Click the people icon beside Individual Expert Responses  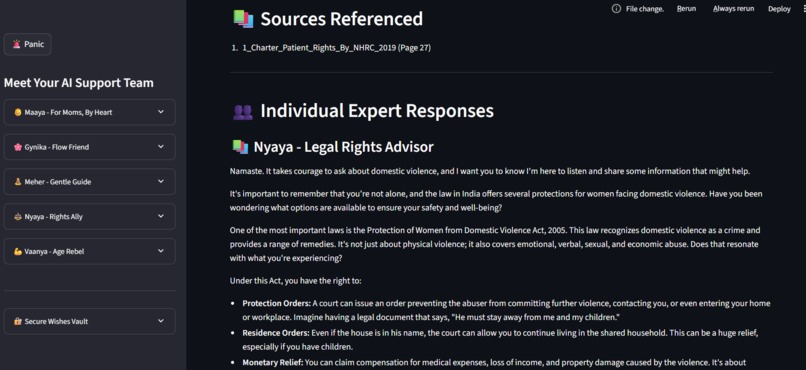[243, 111]
